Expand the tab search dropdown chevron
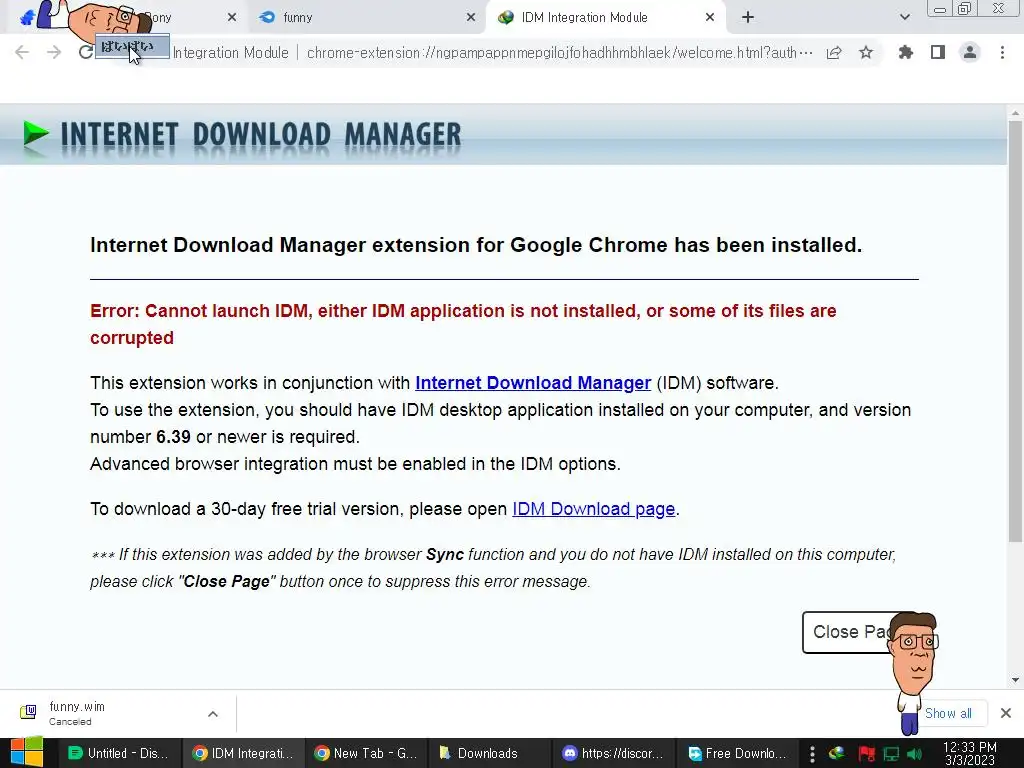 tap(904, 17)
